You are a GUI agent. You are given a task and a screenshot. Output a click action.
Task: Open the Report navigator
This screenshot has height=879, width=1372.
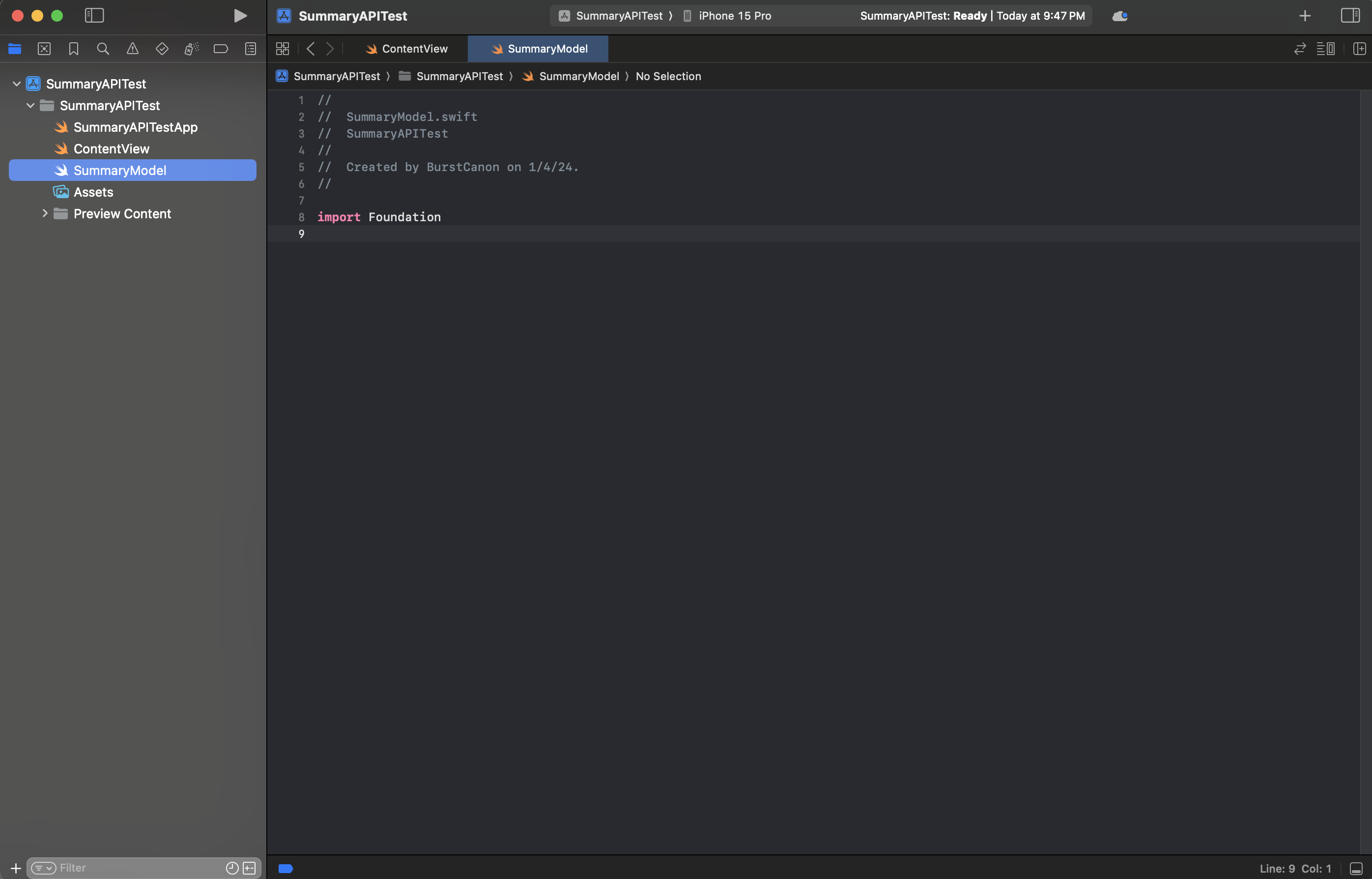point(251,49)
